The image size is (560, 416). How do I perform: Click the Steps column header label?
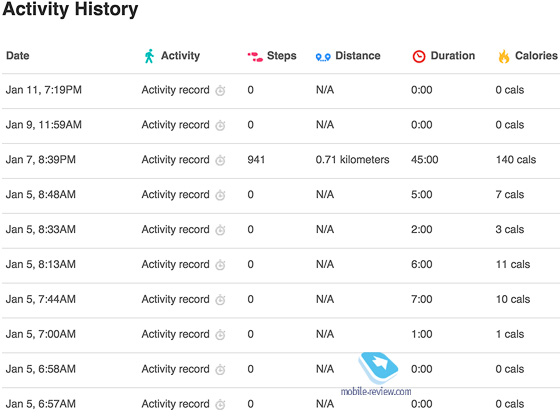coord(282,56)
